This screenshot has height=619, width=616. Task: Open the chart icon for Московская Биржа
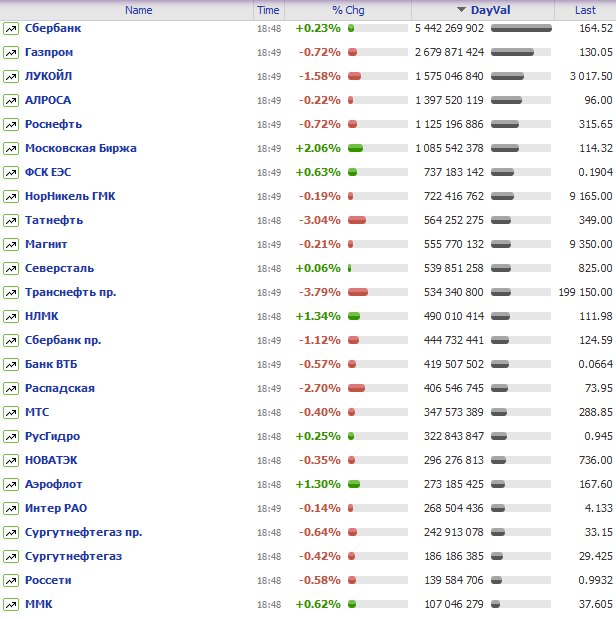coord(10,148)
